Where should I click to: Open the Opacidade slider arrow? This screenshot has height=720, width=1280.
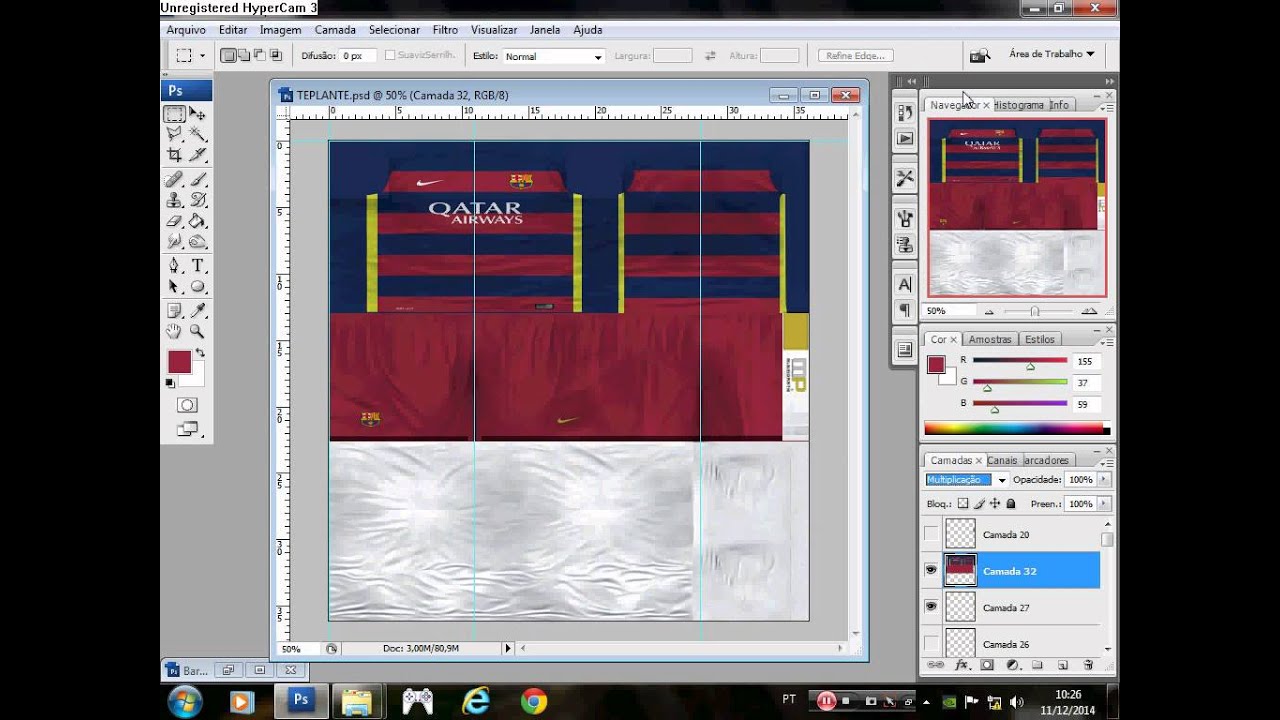tap(1104, 480)
